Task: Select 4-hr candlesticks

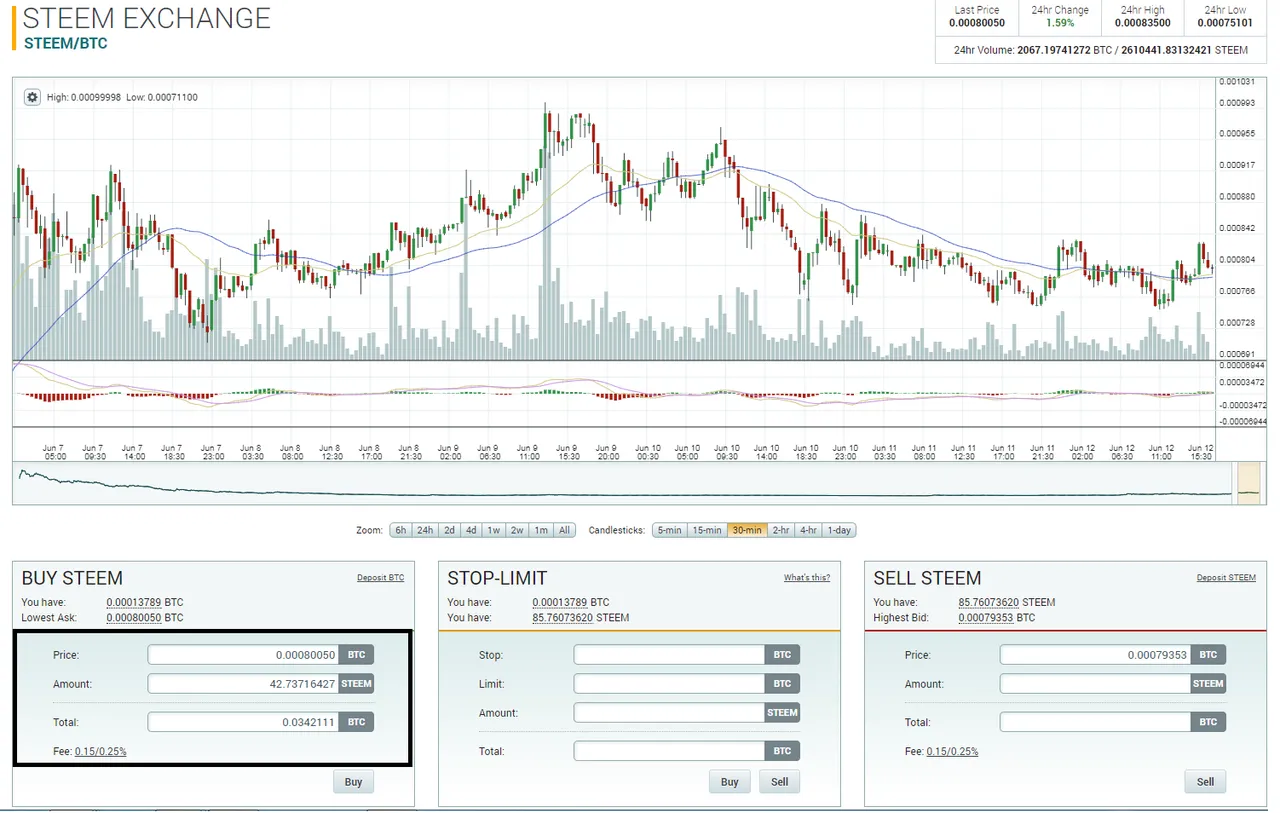Action: (x=808, y=530)
